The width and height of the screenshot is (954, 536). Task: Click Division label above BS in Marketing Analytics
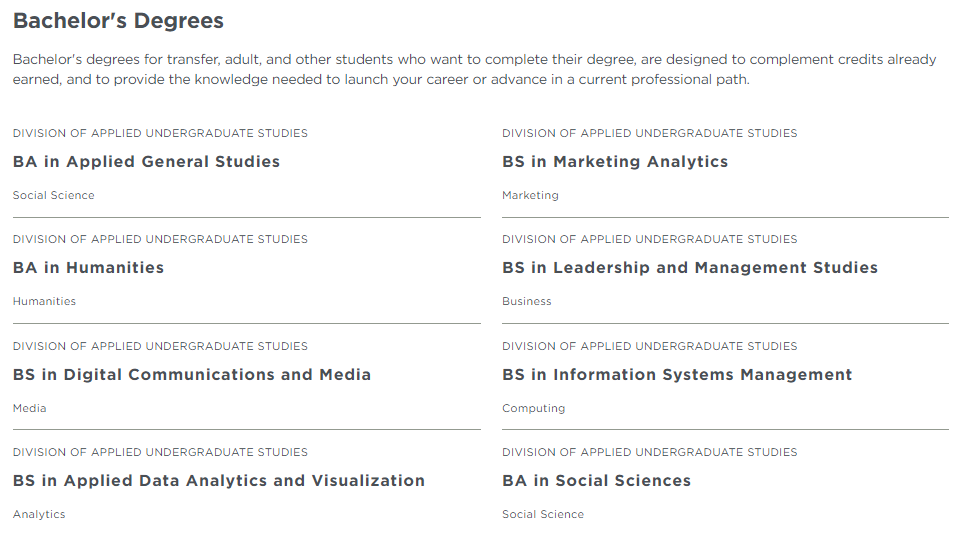click(x=649, y=133)
